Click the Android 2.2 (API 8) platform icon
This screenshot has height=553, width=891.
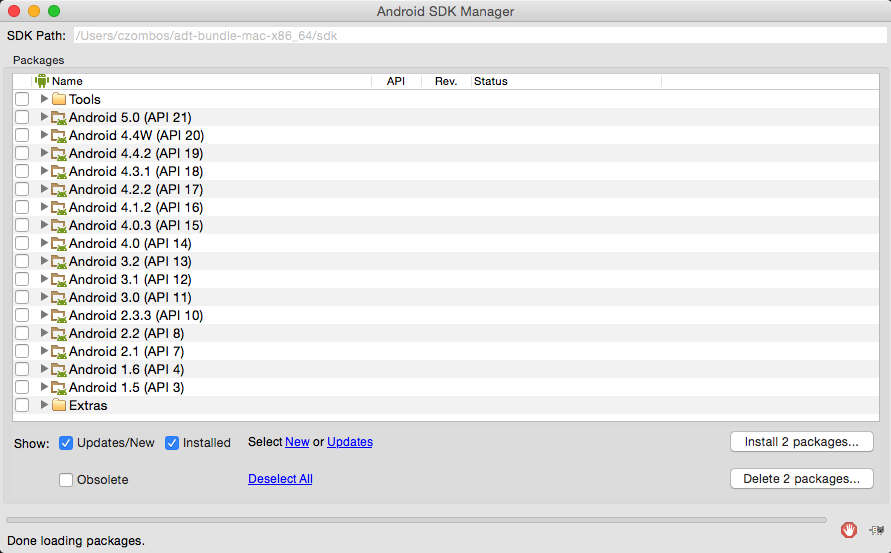[59, 334]
